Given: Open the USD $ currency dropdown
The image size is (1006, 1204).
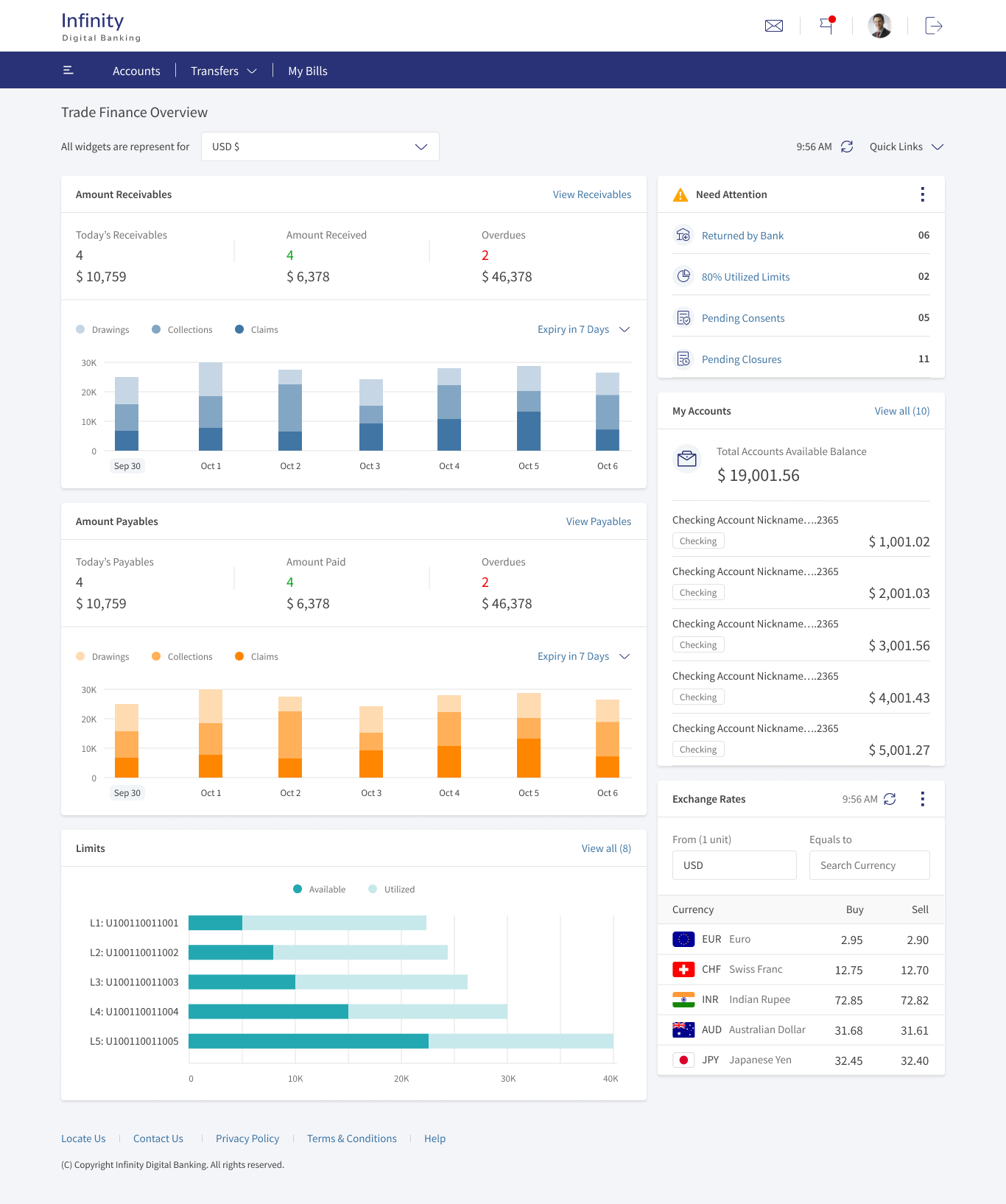Looking at the screenshot, I should 320,147.
